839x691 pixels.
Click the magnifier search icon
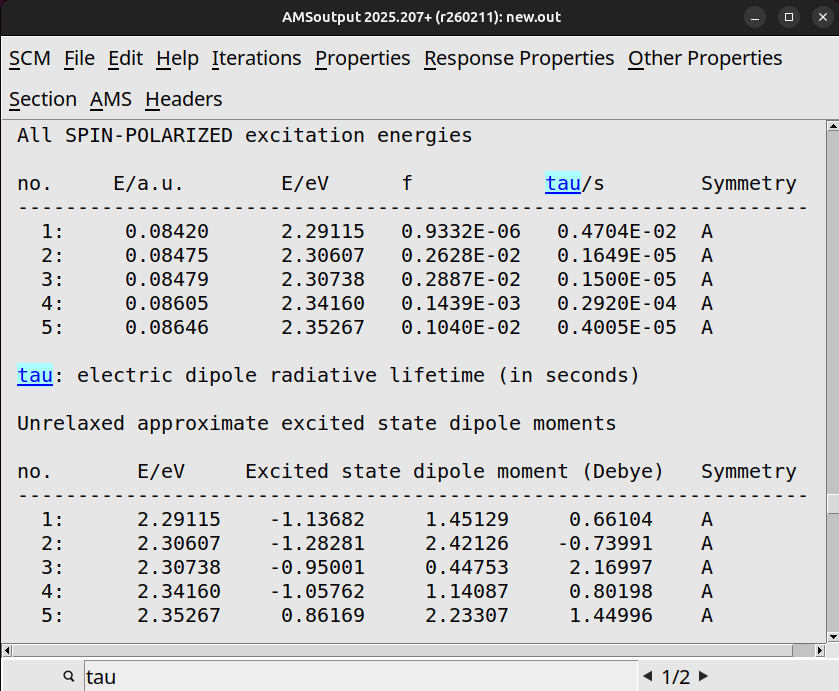pos(69,677)
